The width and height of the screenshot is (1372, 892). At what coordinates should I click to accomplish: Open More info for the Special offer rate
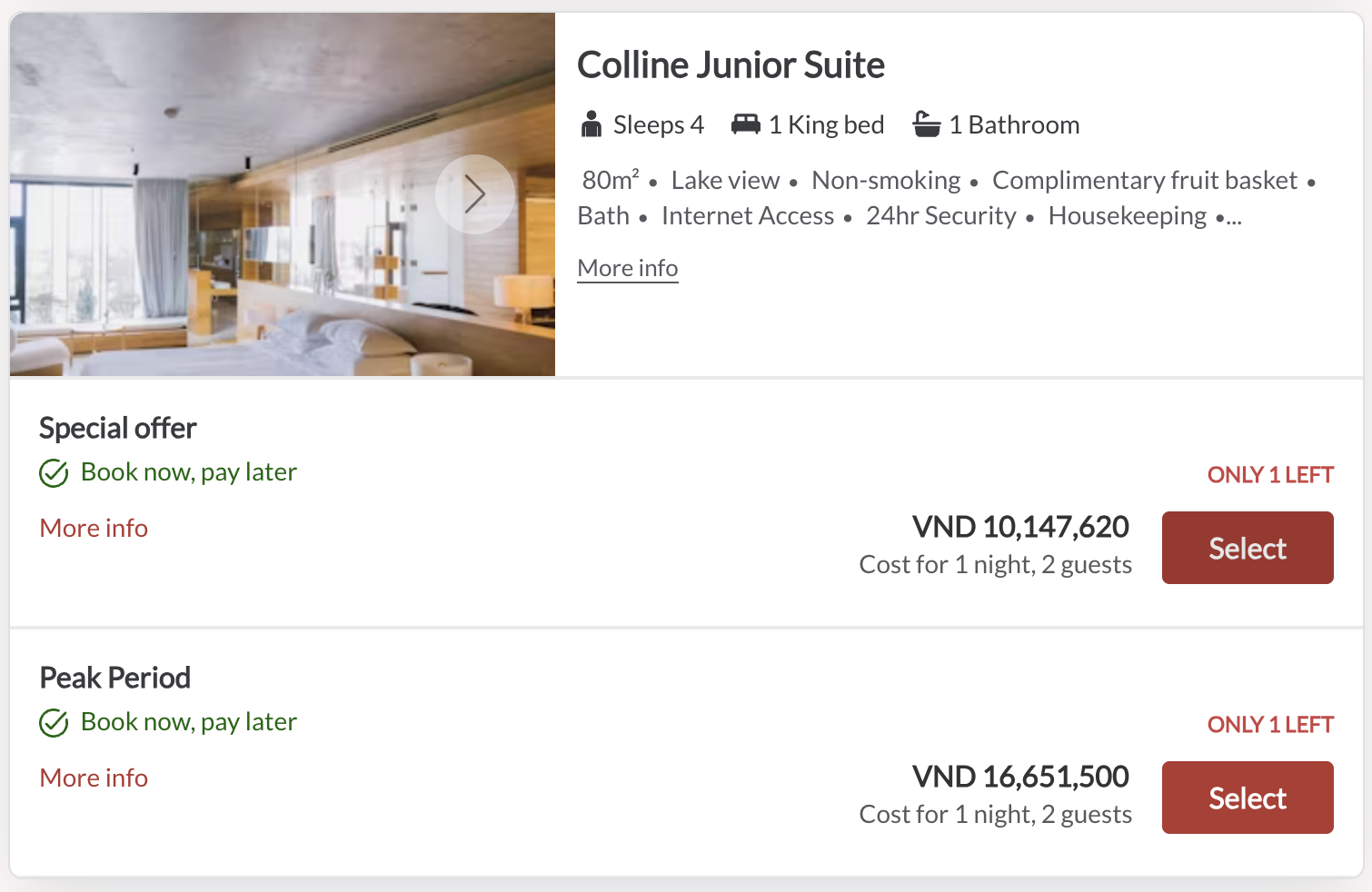(x=93, y=528)
